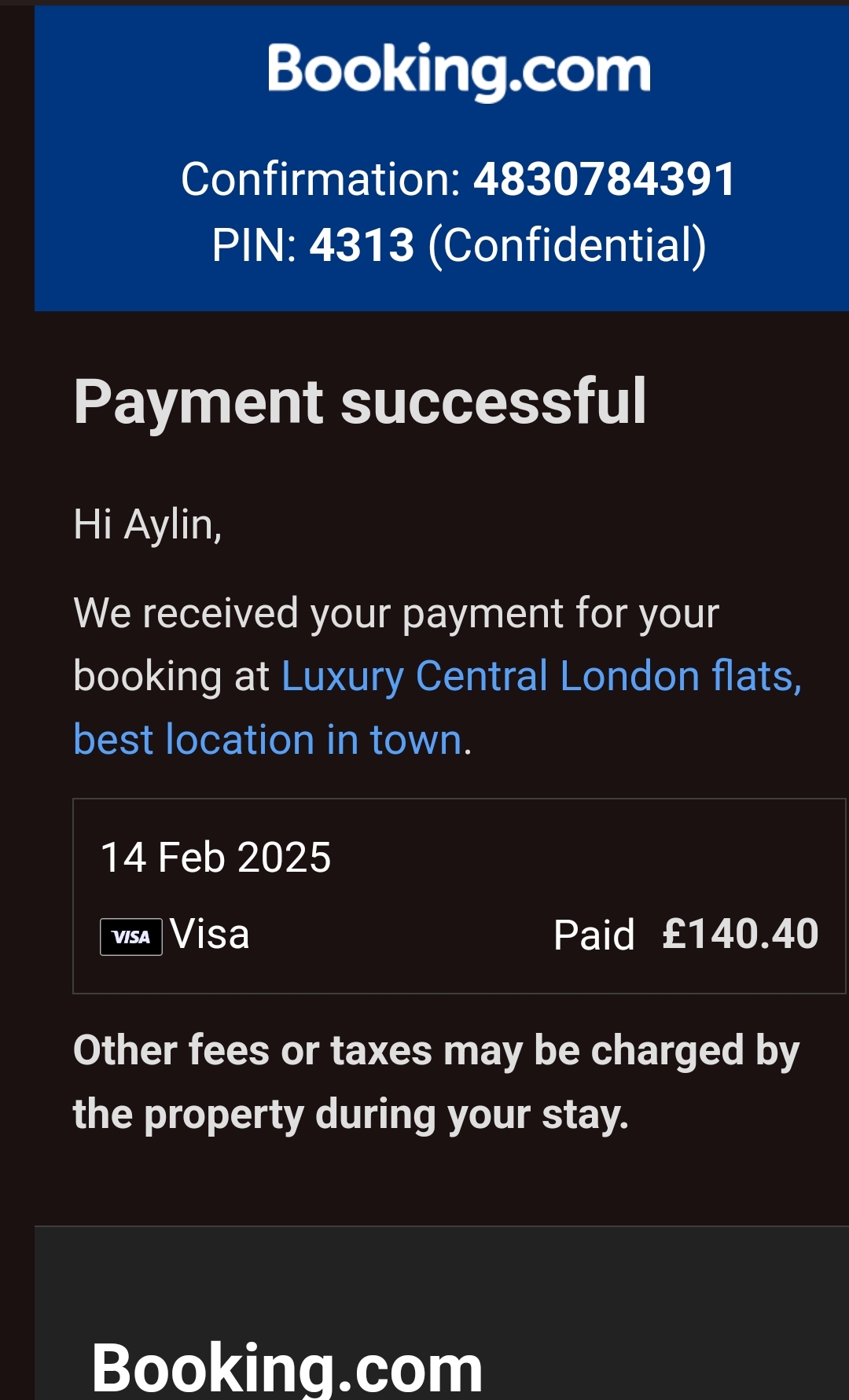849x1400 pixels.
Task: Tap the '(Confidential)' text
Action: (x=566, y=245)
